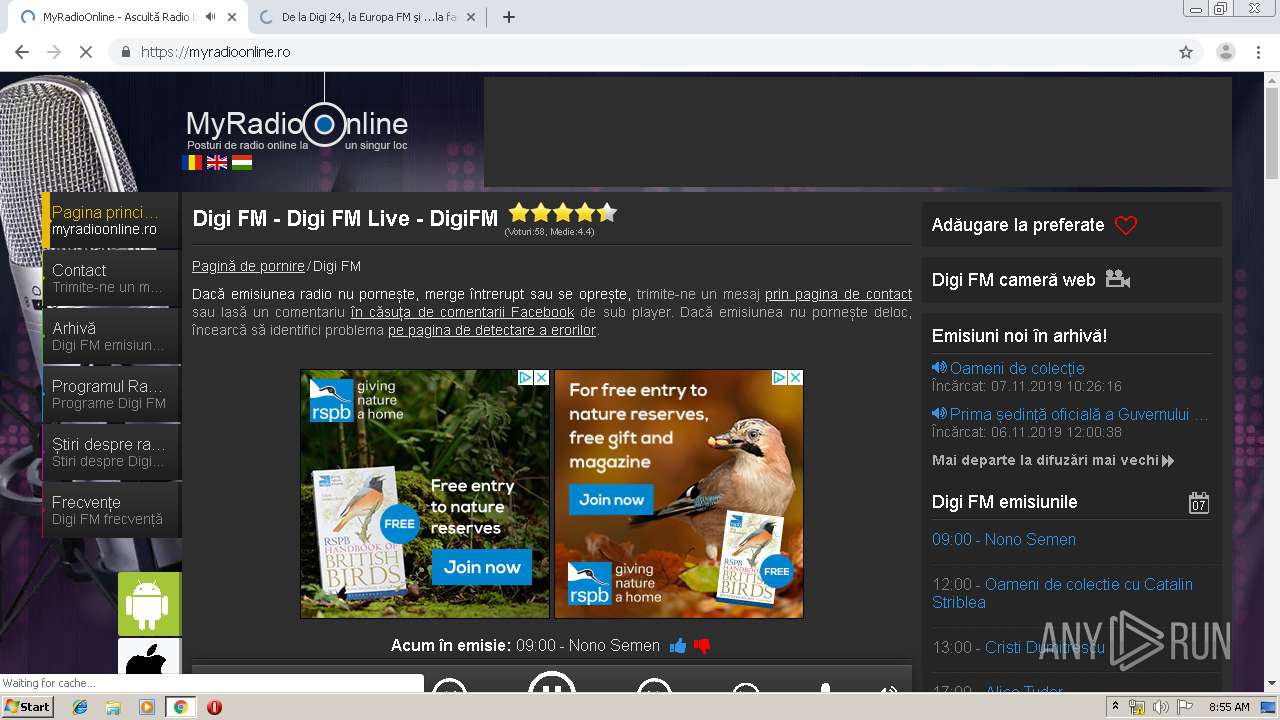Click Mai departe la difuzări mai vechi
The image size is (1280, 720).
pos(1053,461)
